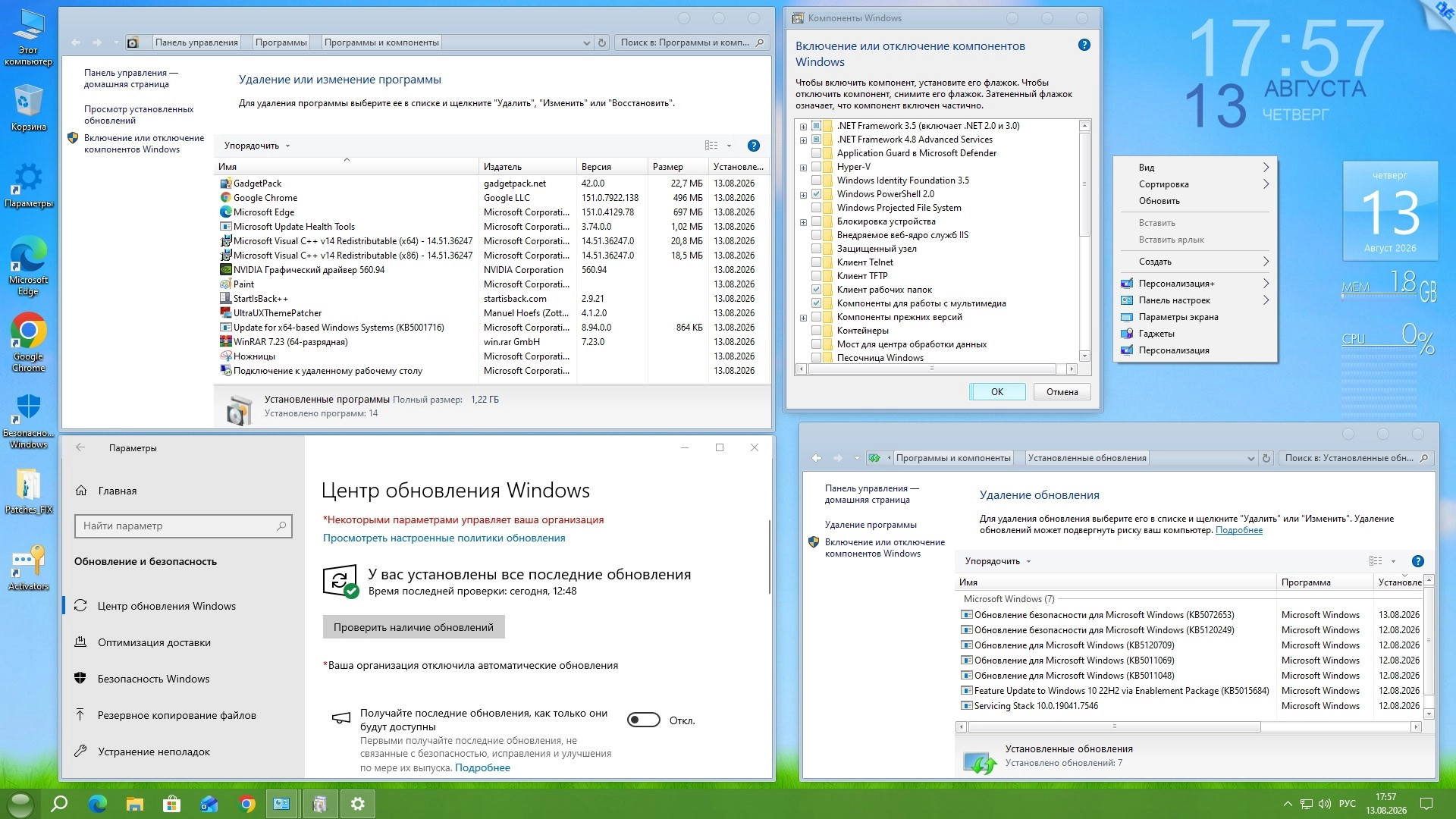Screen dimensions: 1456x819
Task: Open the Упорядочить dropdown in Programs list
Action: [x=257, y=146]
